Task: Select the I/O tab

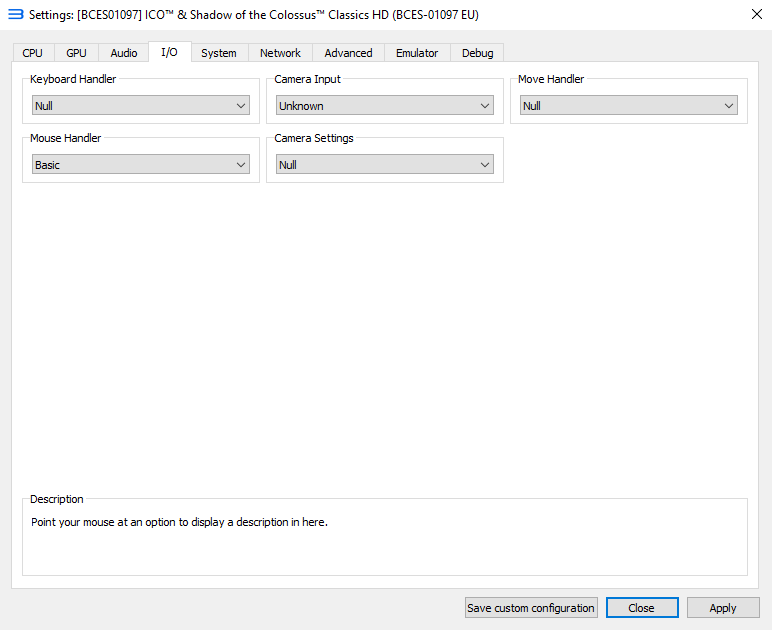Action: point(170,52)
